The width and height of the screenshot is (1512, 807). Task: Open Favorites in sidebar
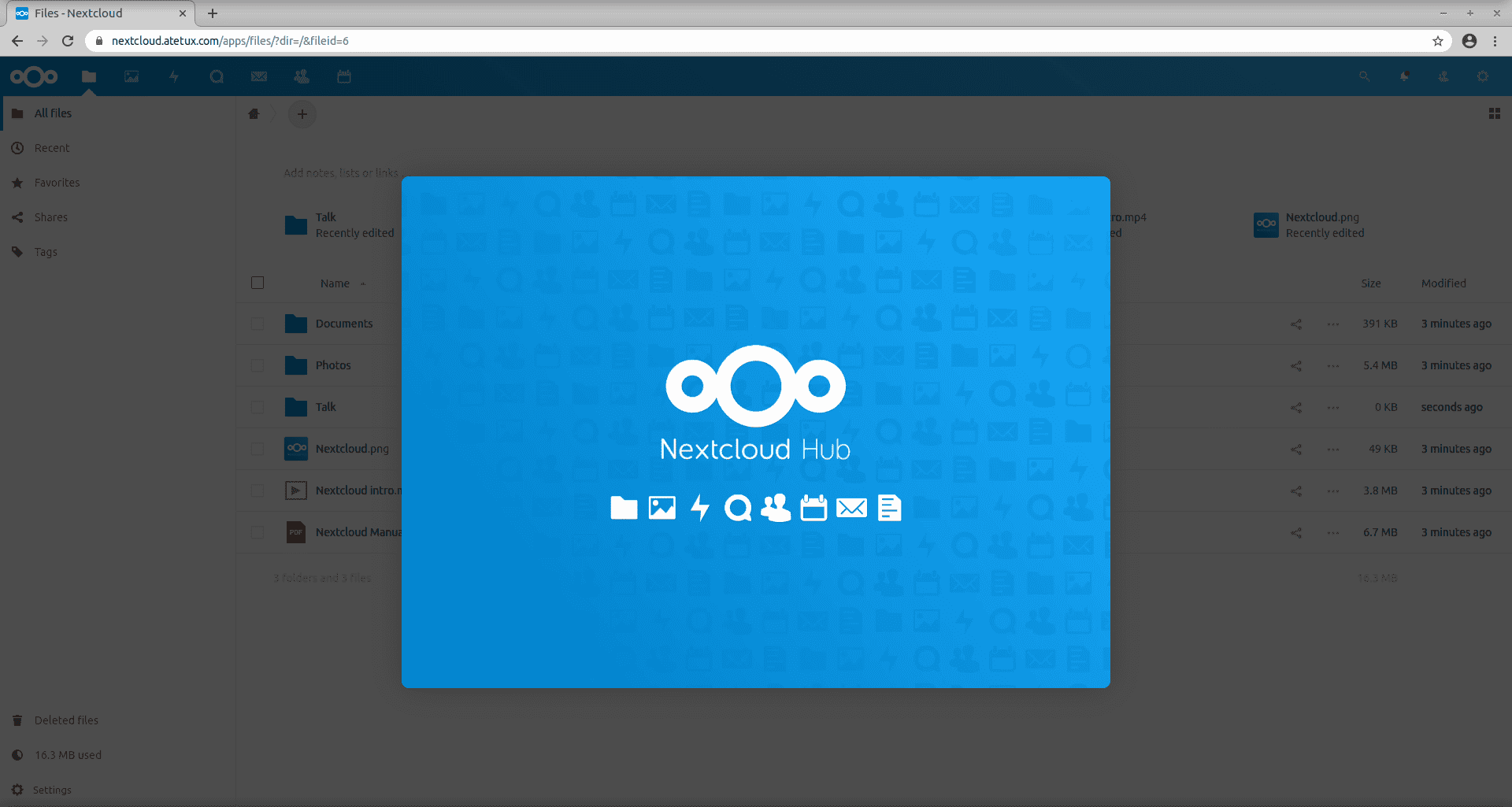point(118,183)
